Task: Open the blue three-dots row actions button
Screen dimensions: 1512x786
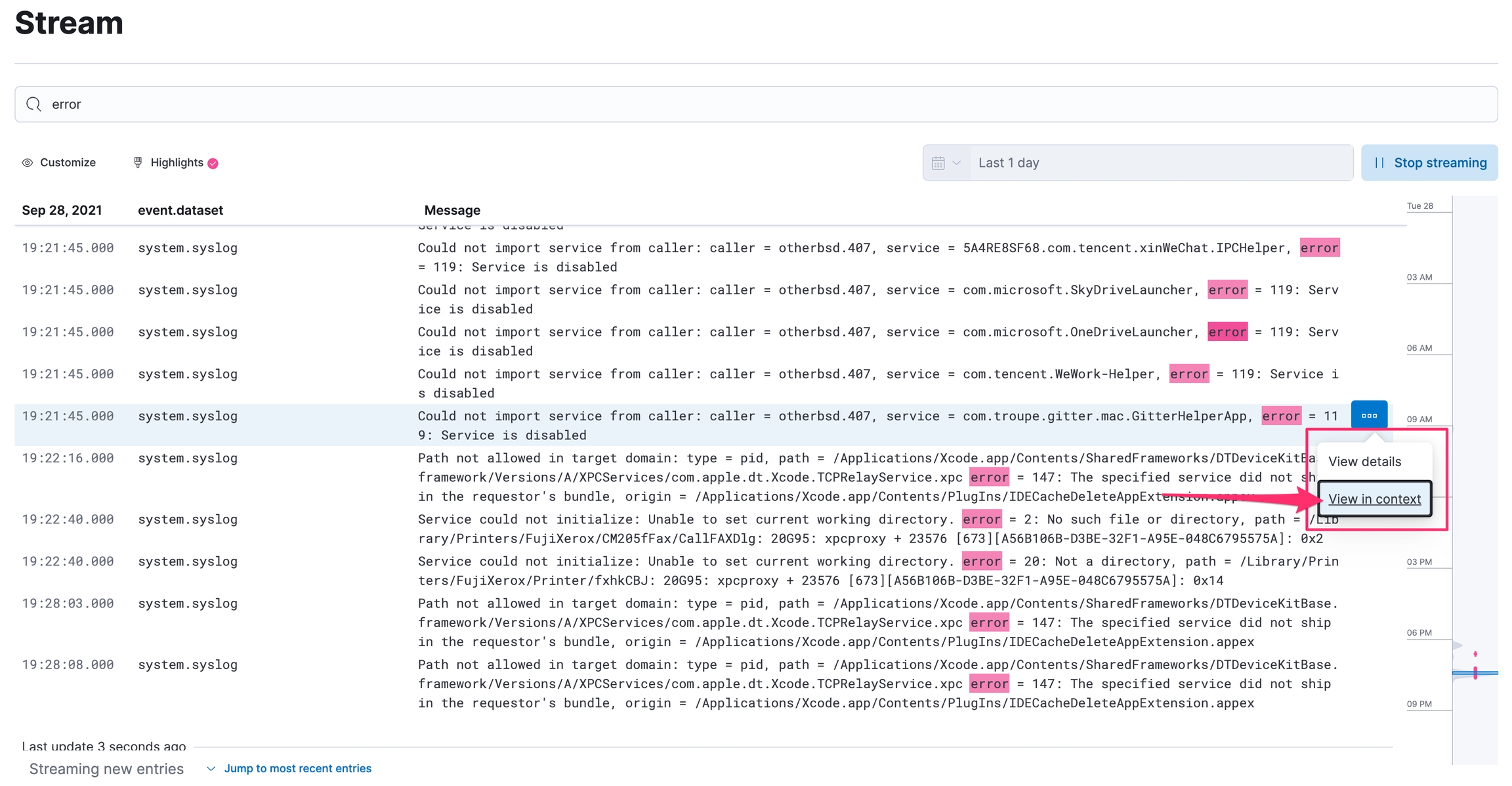Action: point(1369,415)
